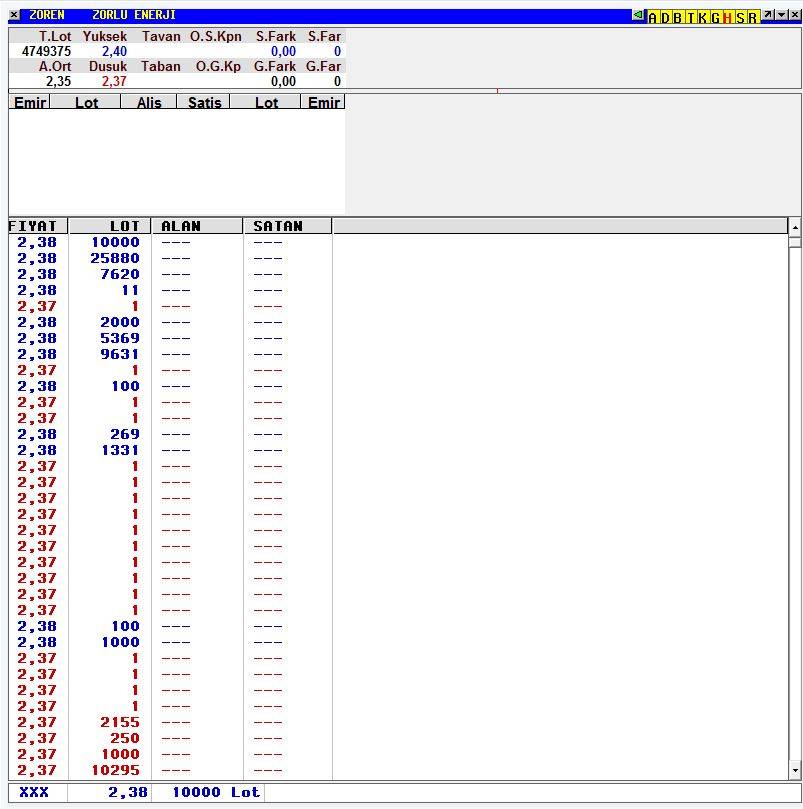Select the yellow R toolbar button
Screen dimensions: 803x809
[752, 18]
